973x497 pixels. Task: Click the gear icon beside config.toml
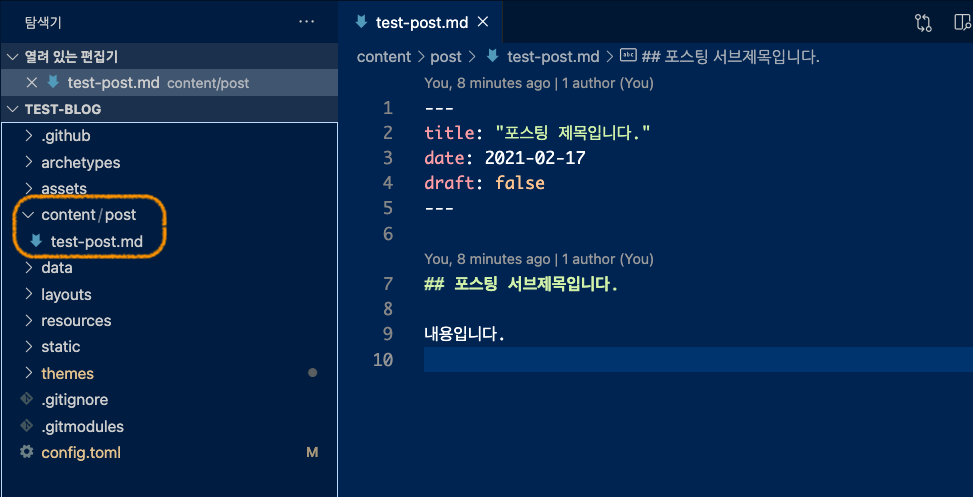coord(27,453)
